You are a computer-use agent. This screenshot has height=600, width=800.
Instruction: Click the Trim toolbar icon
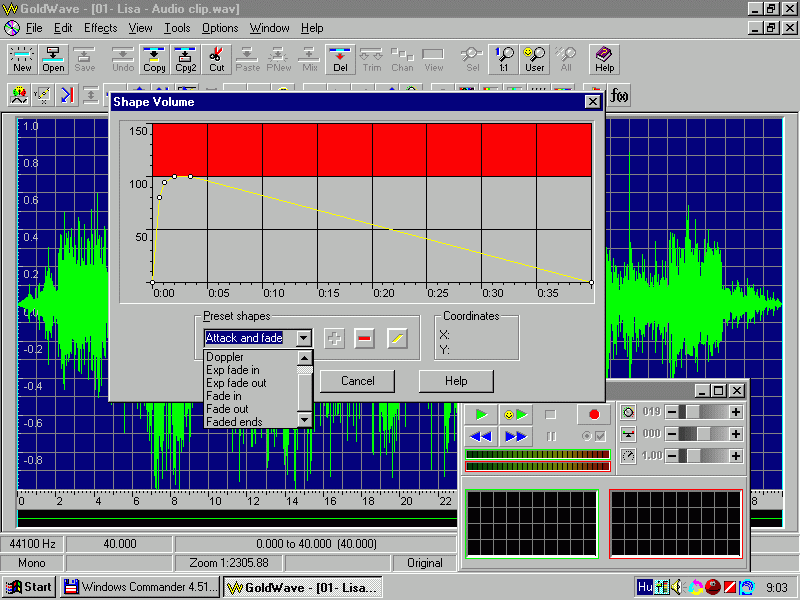coord(371,60)
